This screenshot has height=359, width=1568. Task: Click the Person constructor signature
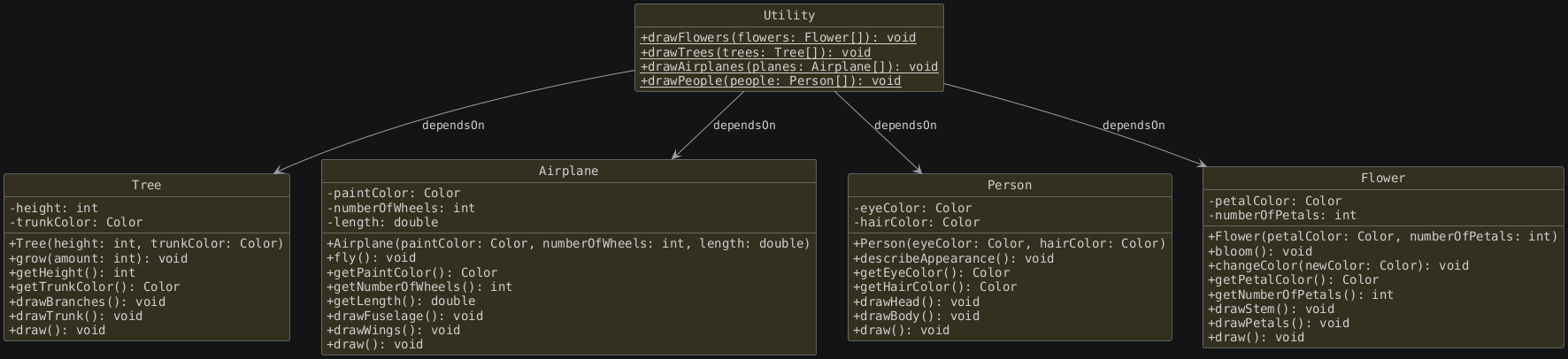pos(1010,243)
